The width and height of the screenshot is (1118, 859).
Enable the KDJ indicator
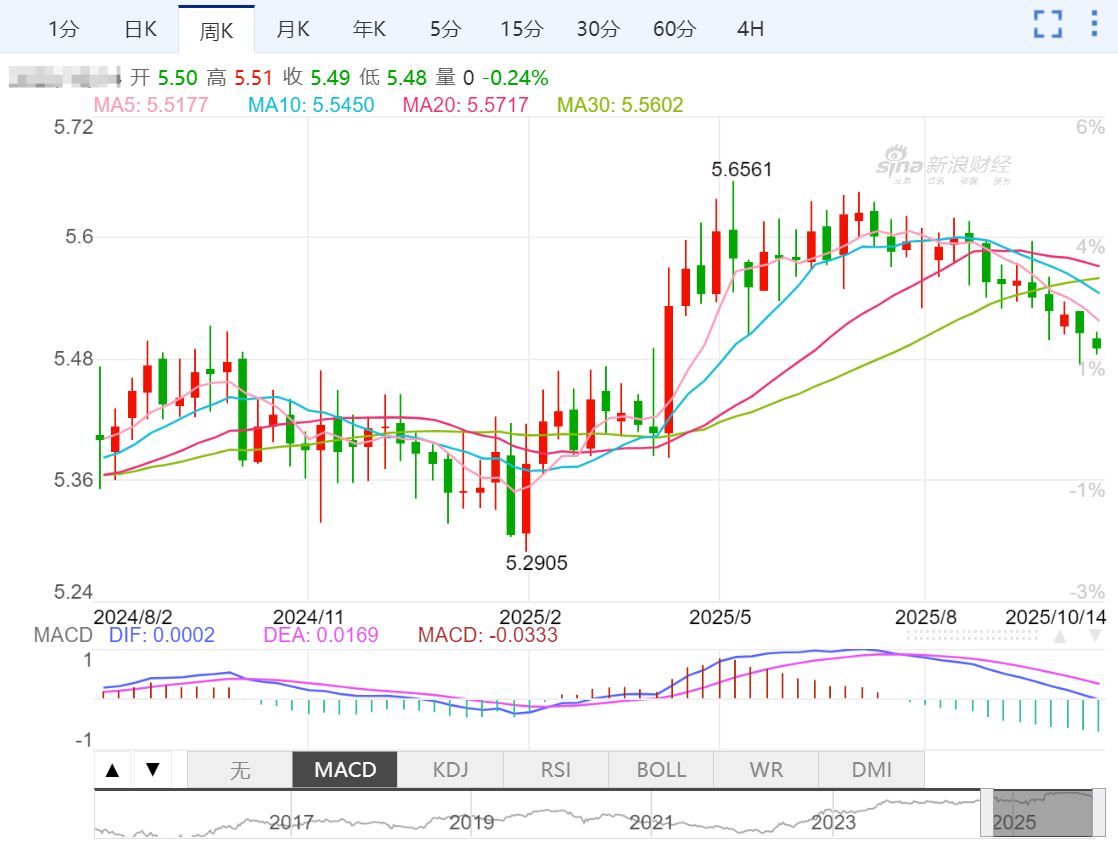pos(450,770)
